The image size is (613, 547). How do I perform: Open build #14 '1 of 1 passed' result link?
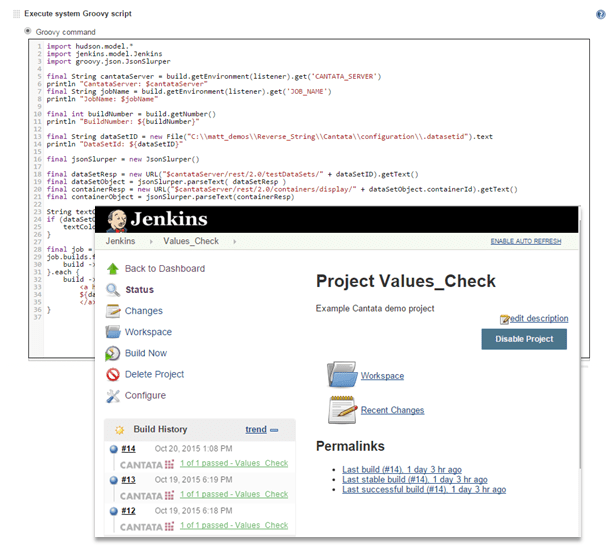click(234, 463)
